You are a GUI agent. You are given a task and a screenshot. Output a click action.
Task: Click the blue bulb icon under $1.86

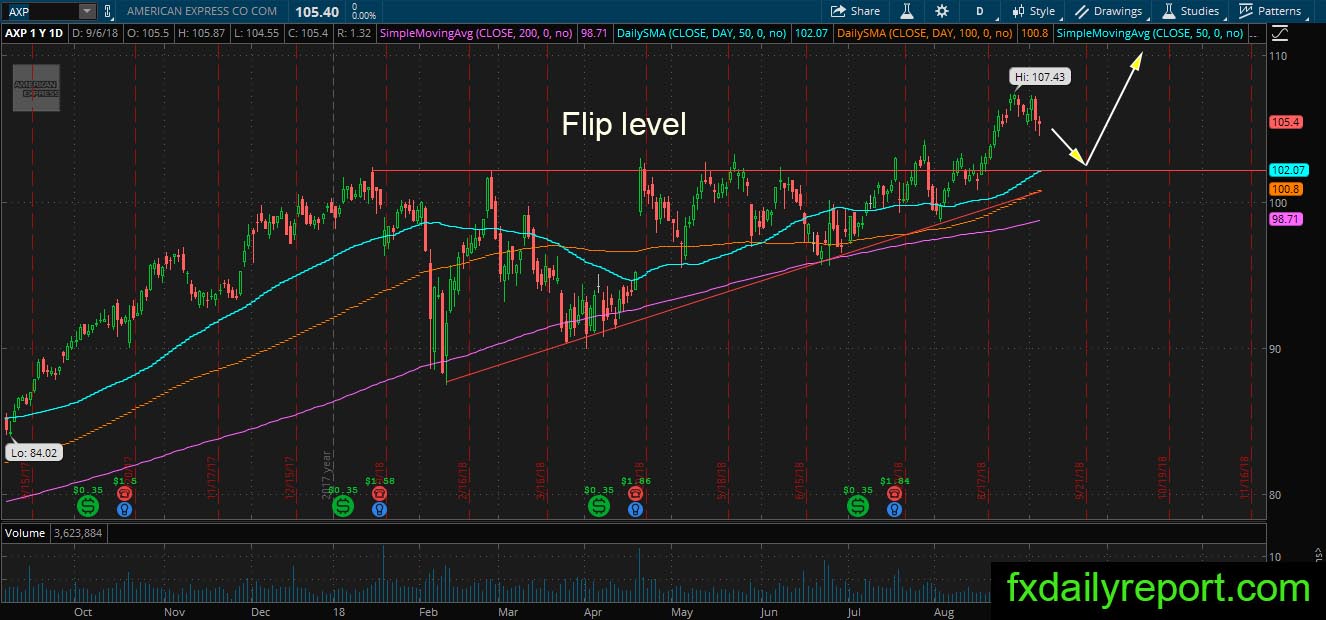(636, 508)
